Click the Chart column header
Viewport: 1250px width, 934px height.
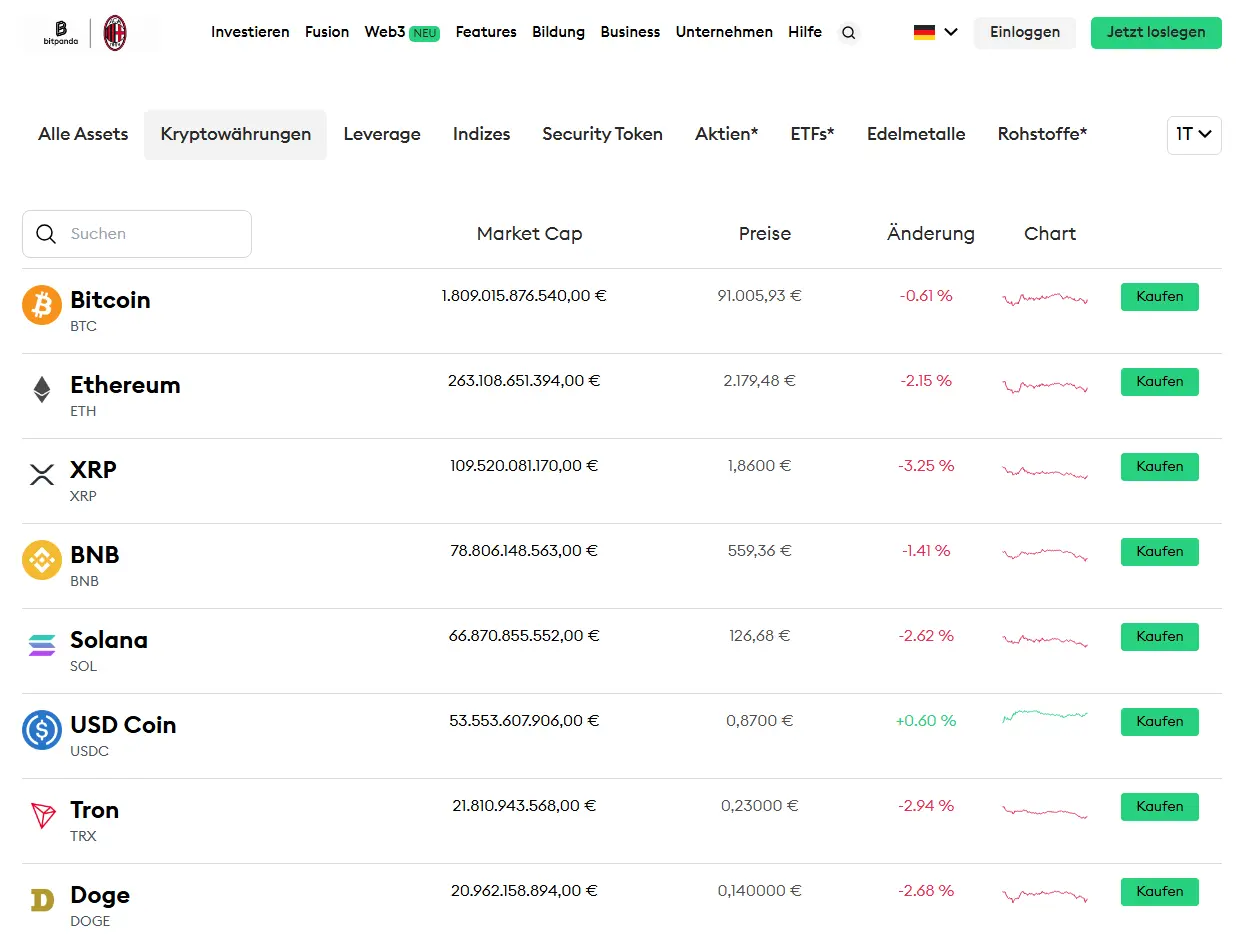click(x=1050, y=234)
